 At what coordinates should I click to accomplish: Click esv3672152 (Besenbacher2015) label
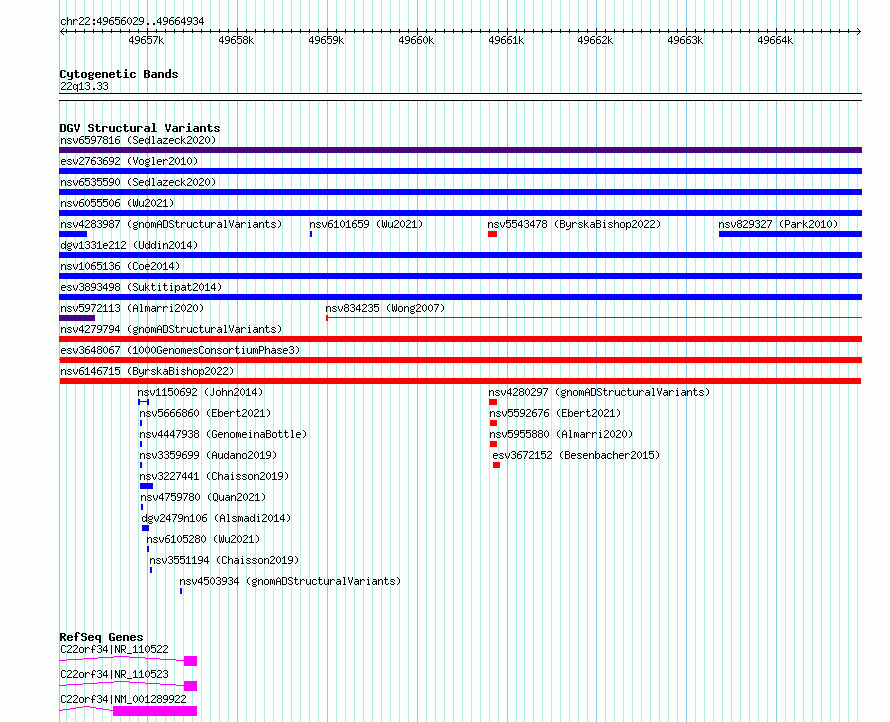(577, 455)
